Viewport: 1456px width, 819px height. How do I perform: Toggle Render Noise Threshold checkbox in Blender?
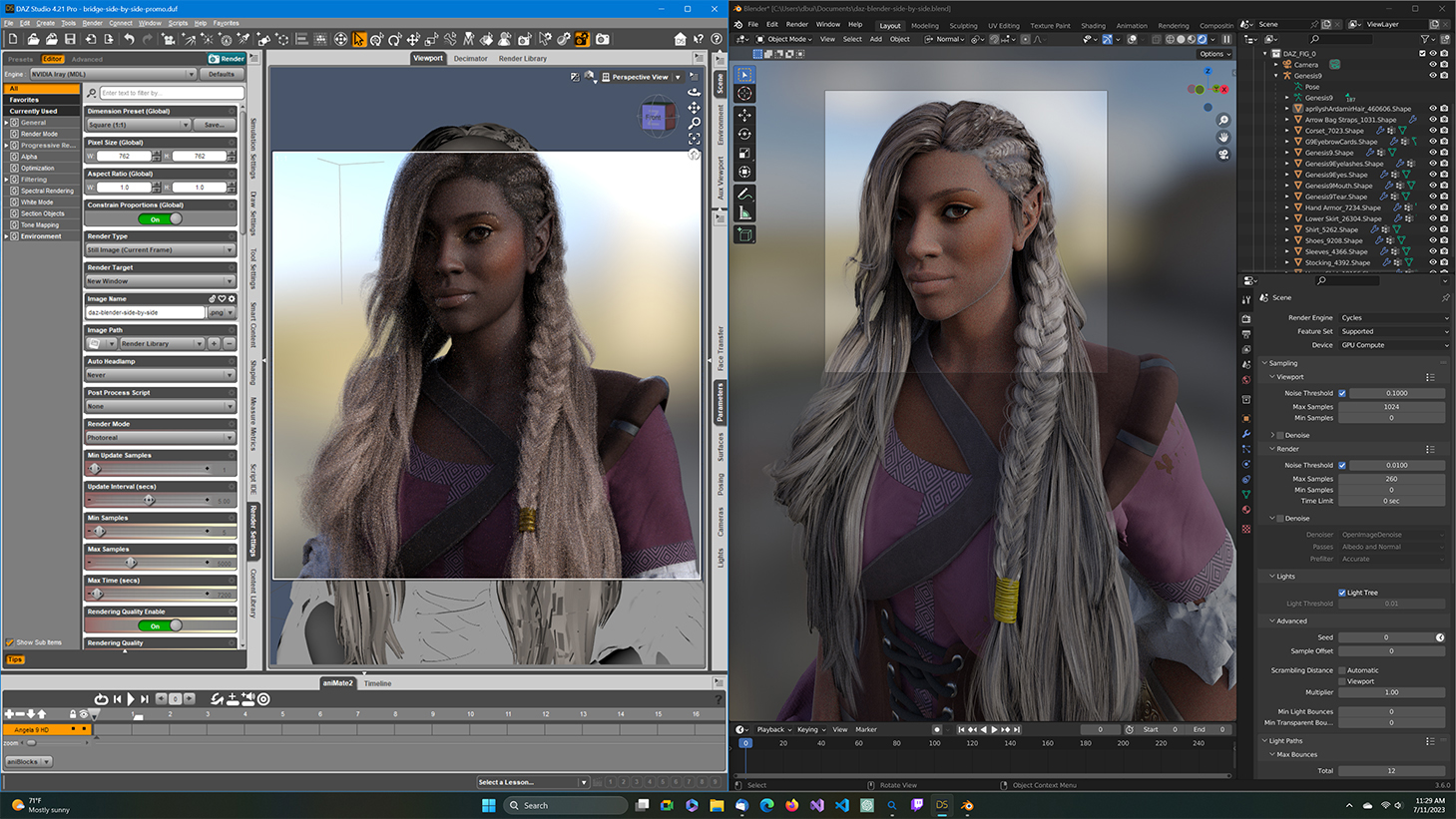[1342, 465]
